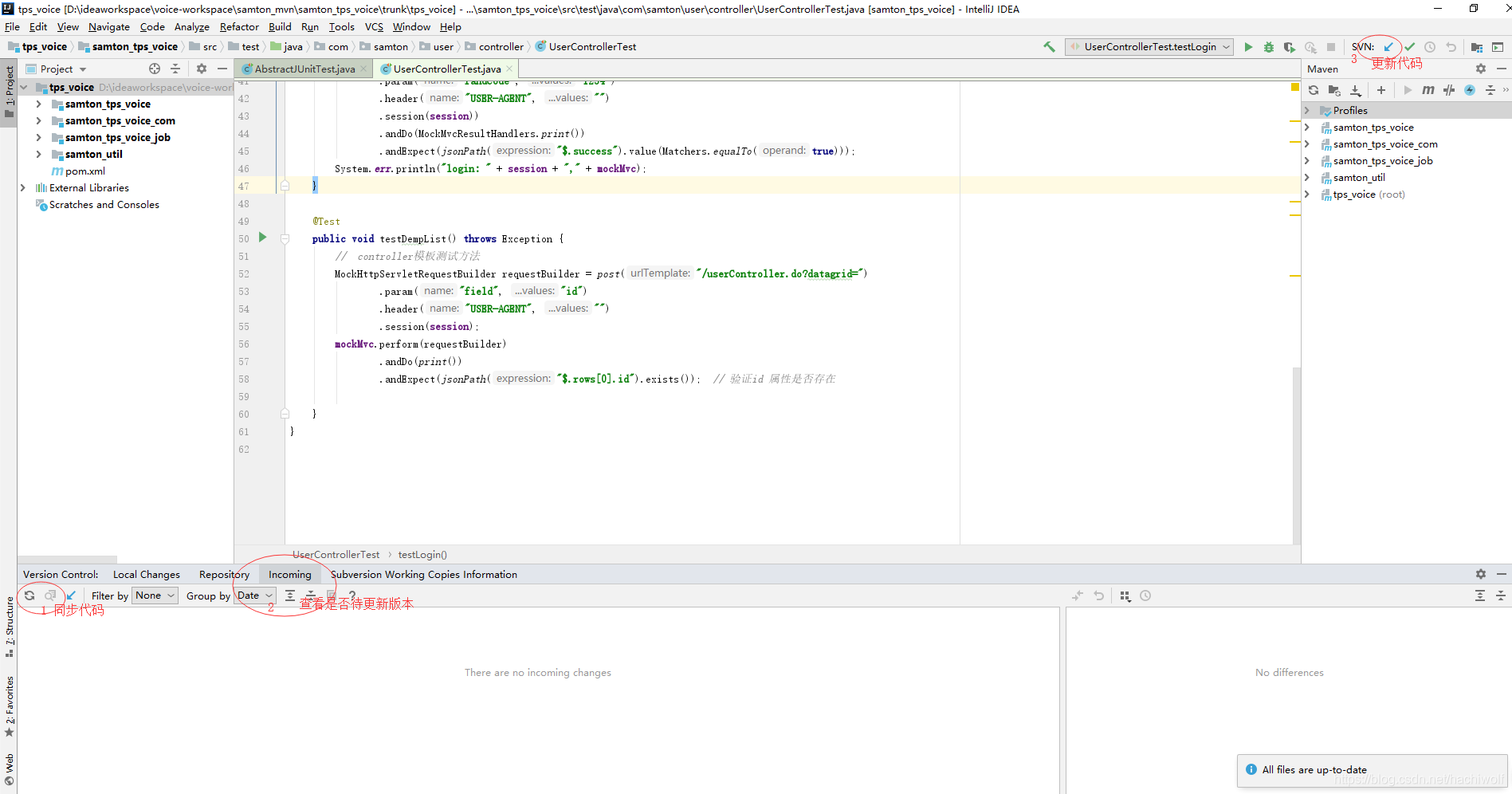Click the Group By icon in differences pane
The height and width of the screenshot is (794, 1512).
(1125, 595)
